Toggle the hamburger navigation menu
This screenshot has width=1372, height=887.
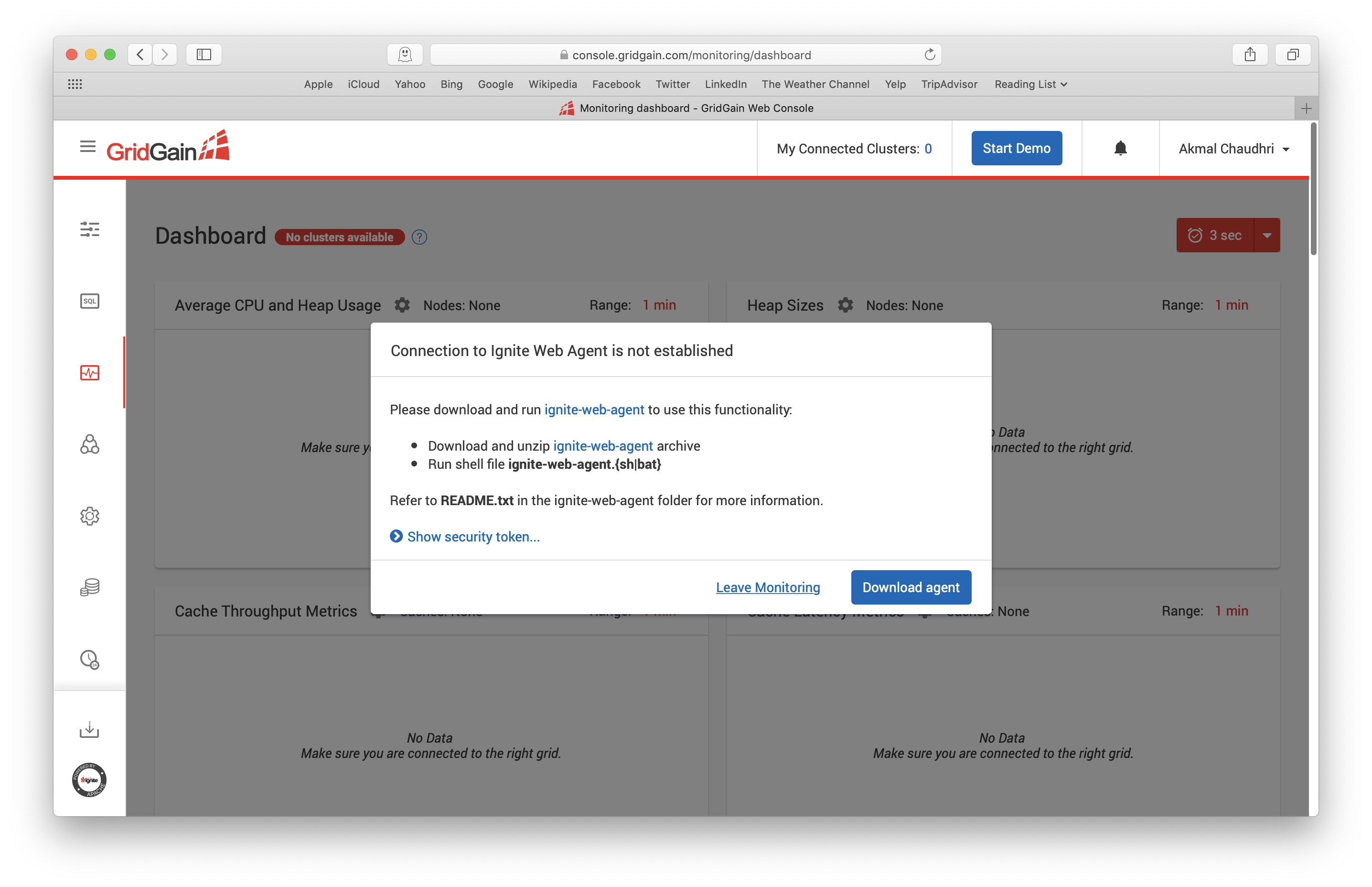87,147
